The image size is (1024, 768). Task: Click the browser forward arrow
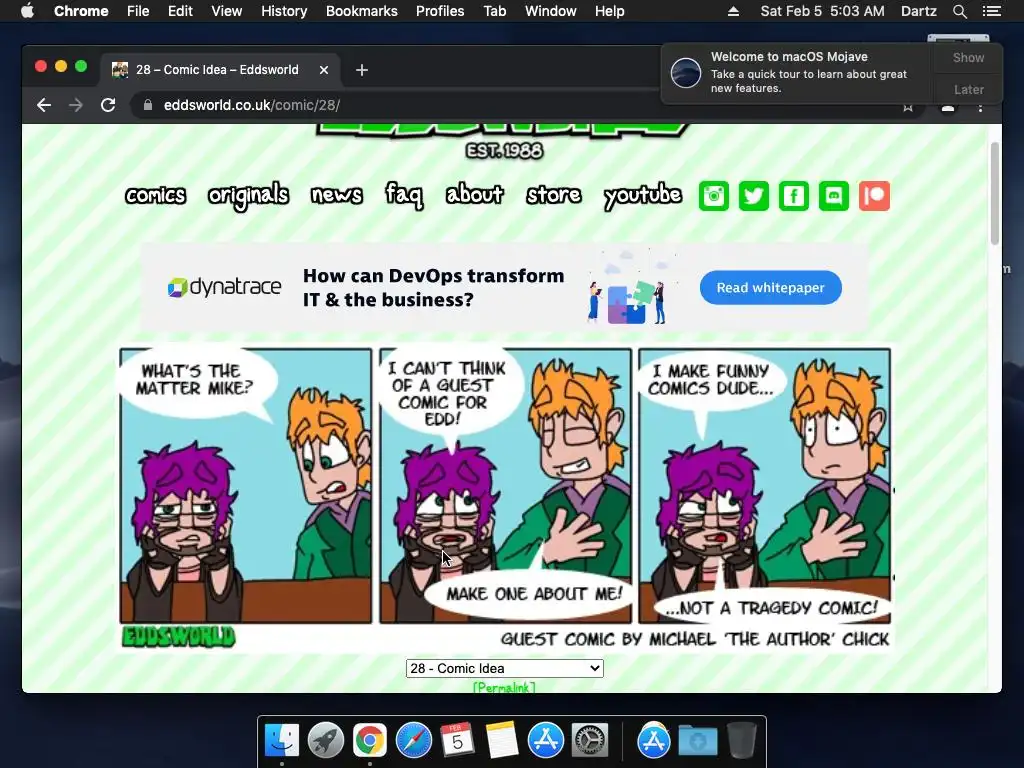[76, 105]
